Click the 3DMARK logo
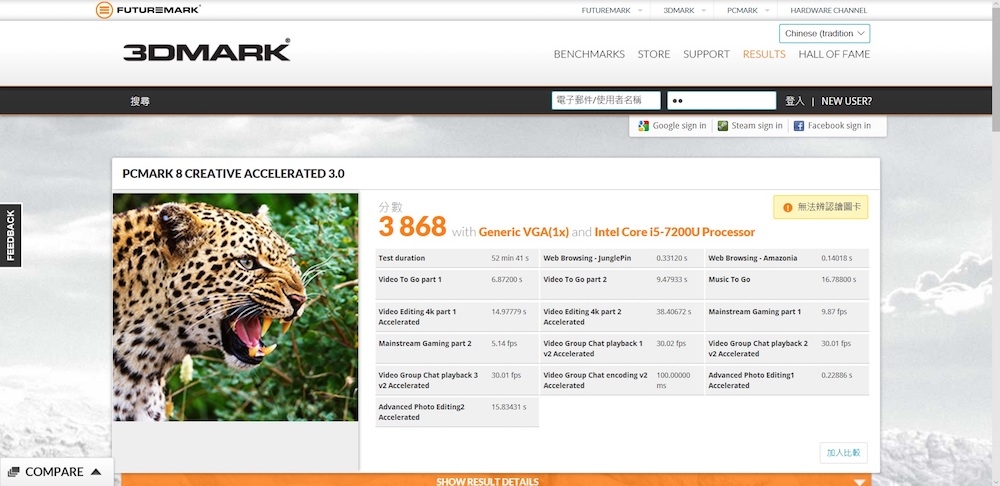 (206, 51)
